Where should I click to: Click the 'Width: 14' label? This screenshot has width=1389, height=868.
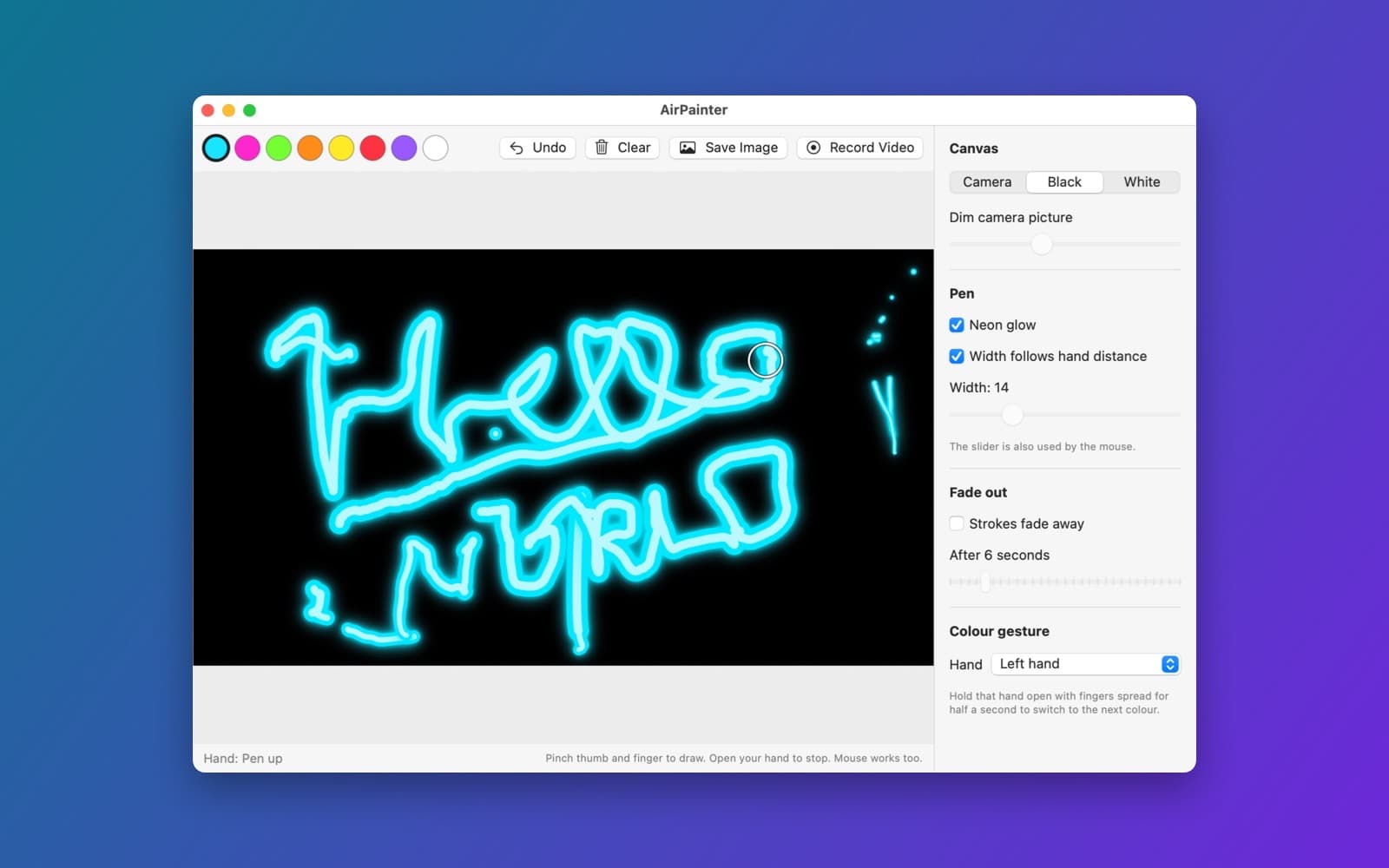point(979,387)
